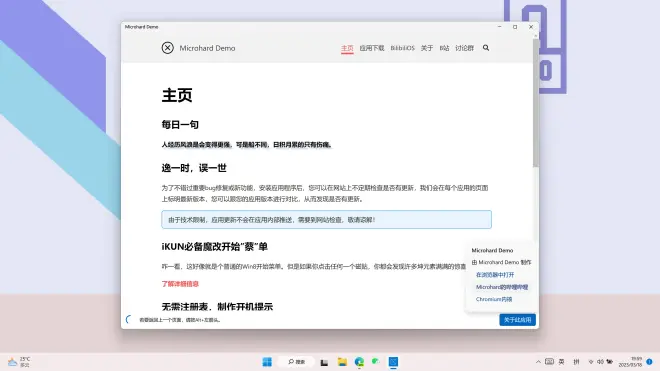Screen dimensions: 660x371
Task: Click the blue-bordered technical limitation notice
Action: click(x=326, y=219)
